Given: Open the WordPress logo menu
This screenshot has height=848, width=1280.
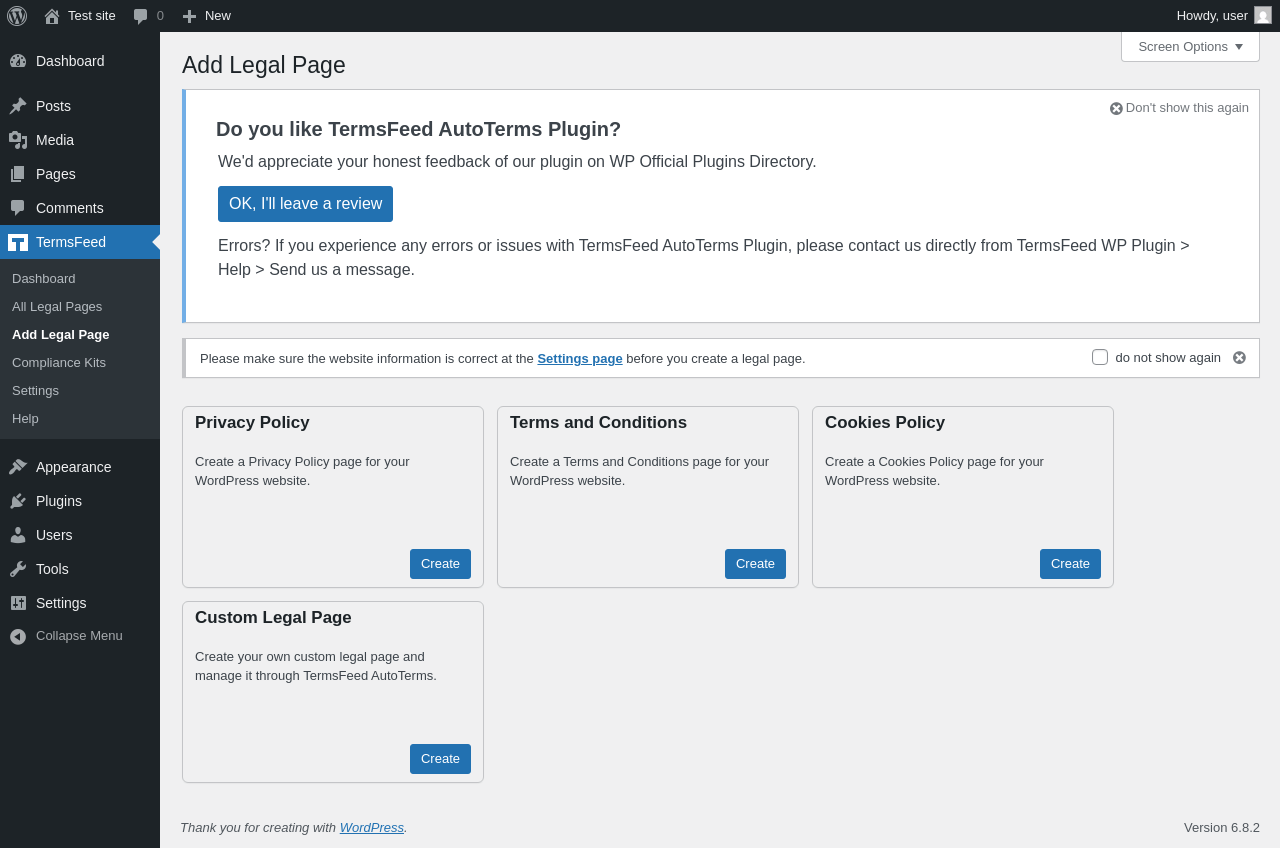Looking at the screenshot, I should (17, 16).
